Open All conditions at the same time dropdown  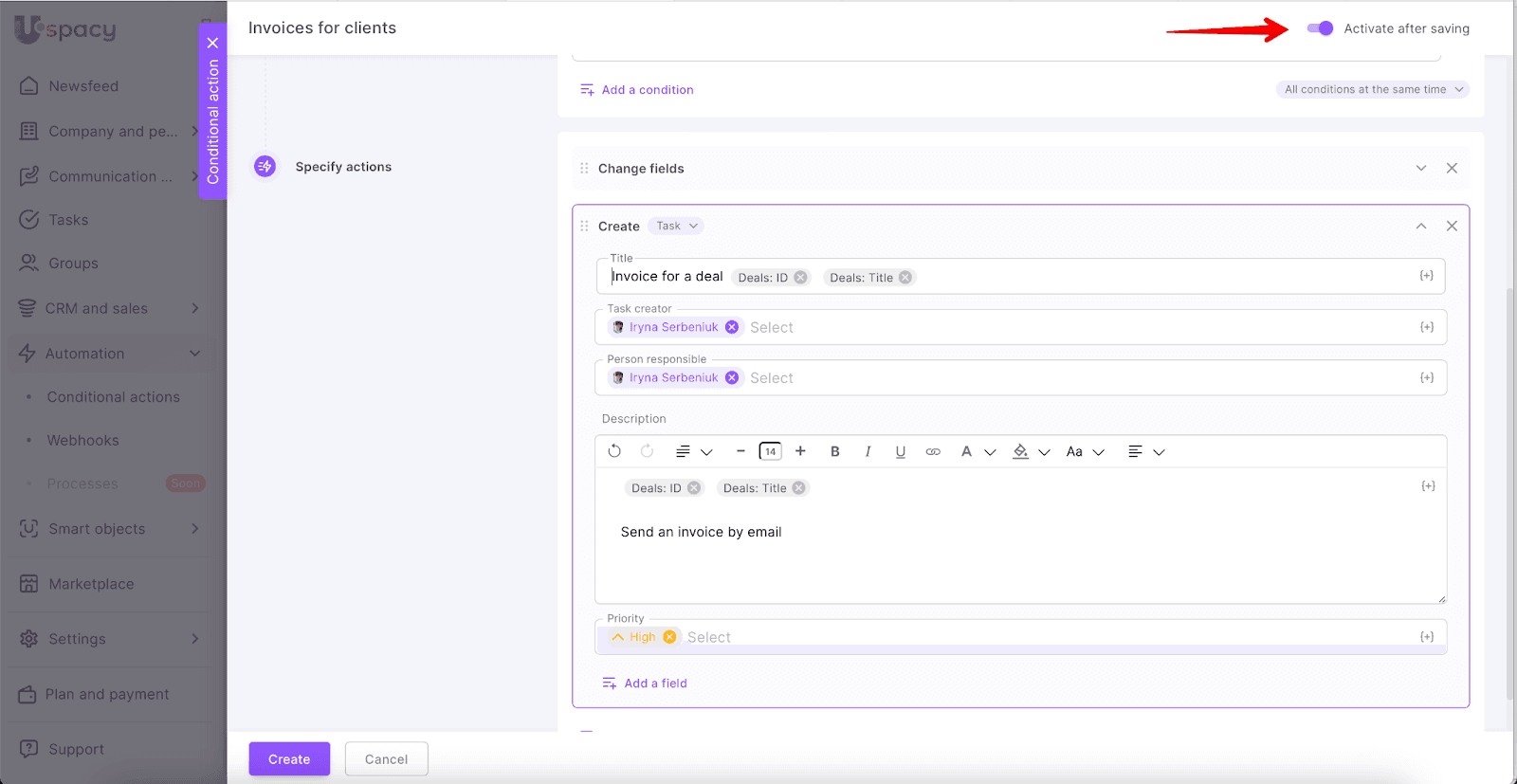1373,89
